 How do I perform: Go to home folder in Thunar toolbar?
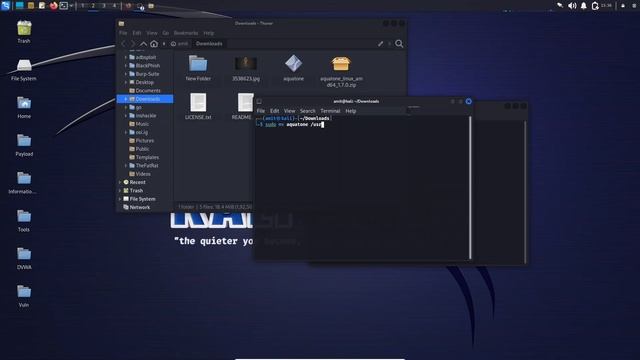coord(154,44)
